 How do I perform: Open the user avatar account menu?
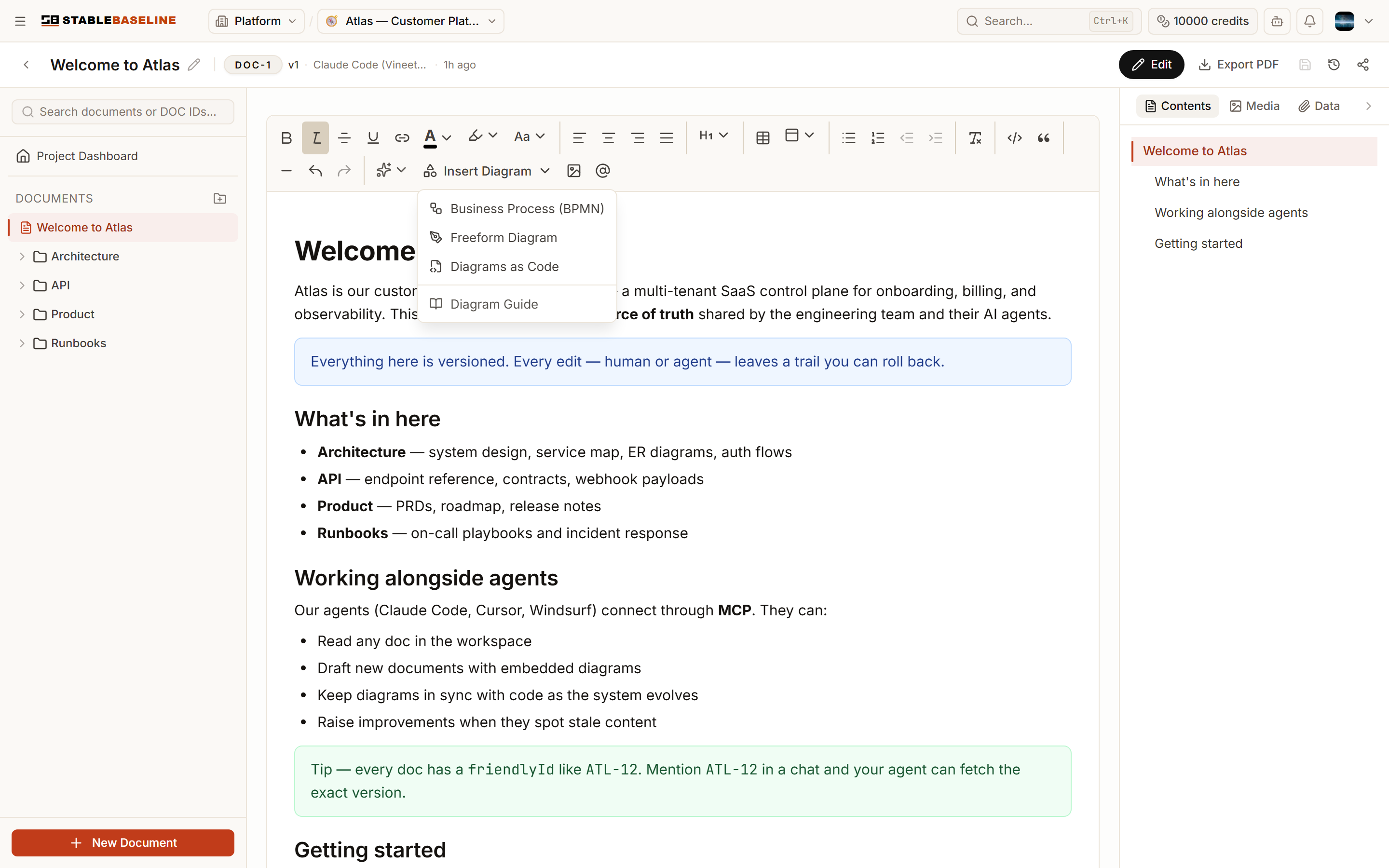click(1353, 21)
